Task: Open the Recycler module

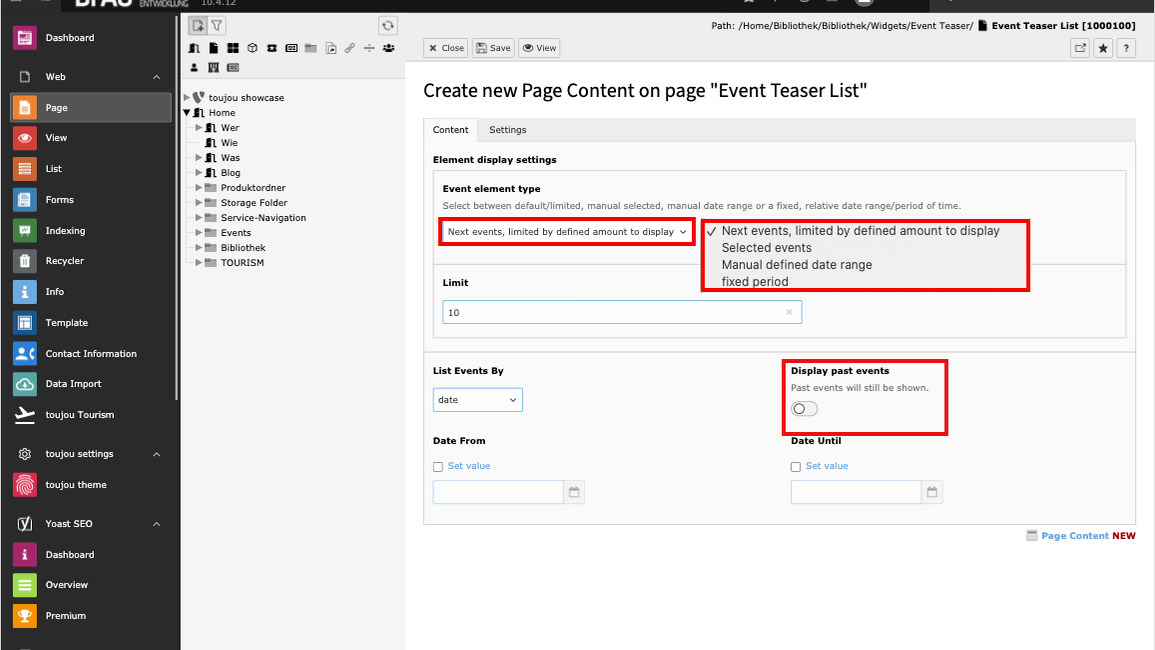Action: [x=64, y=261]
